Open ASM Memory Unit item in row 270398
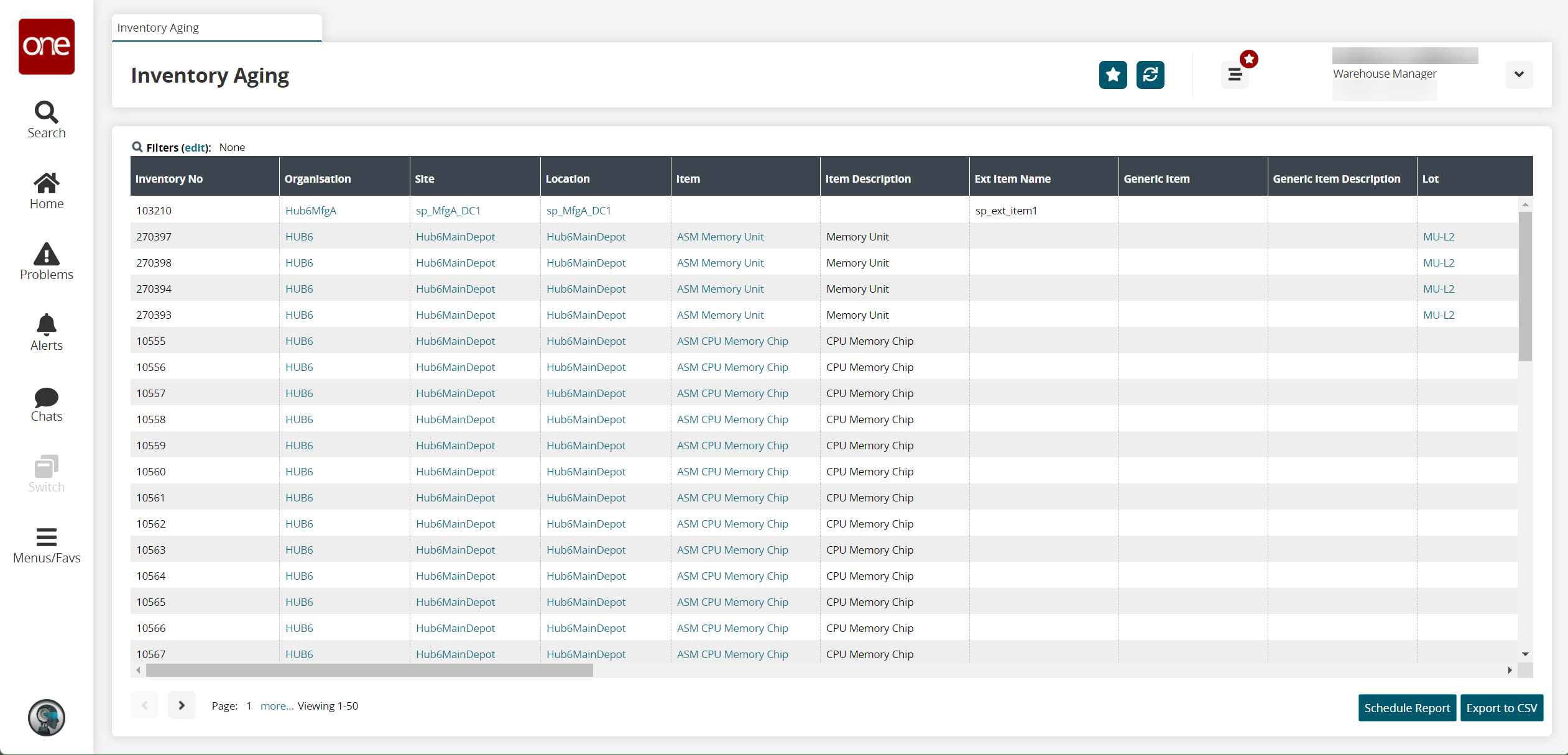The height and width of the screenshot is (755, 1568). pyautogui.click(x=720, y=263)
